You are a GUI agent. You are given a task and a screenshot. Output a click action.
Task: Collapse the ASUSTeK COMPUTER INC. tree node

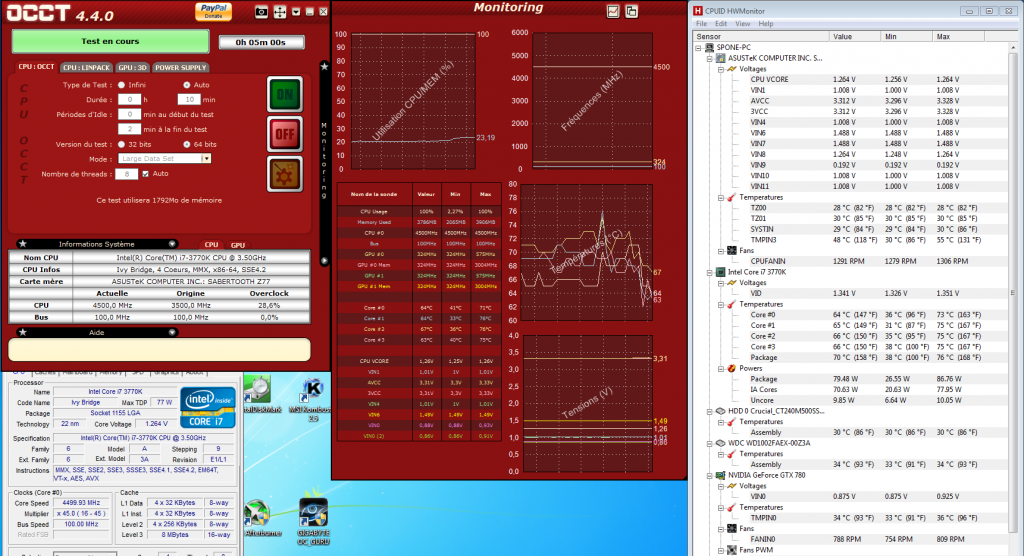[x=709, y=58]
